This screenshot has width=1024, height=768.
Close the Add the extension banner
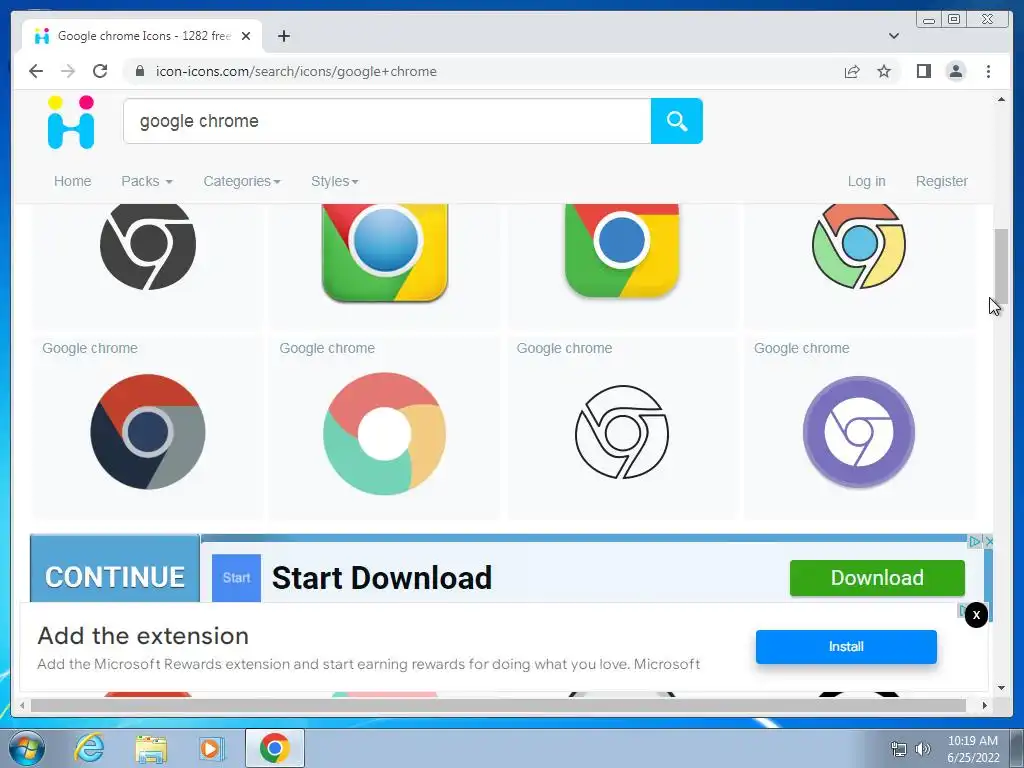pos(976,615)
